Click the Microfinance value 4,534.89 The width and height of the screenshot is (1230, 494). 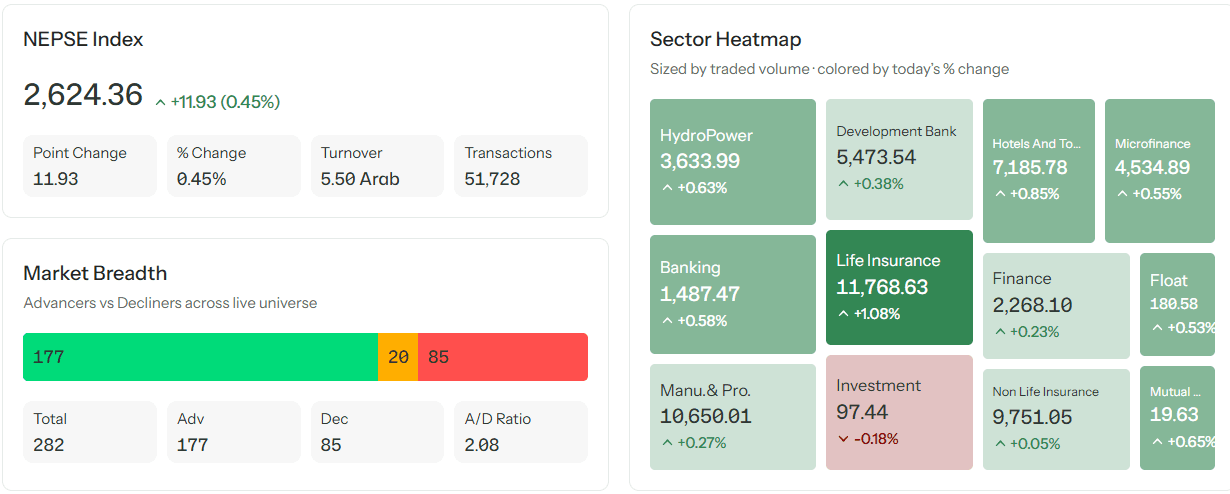point(1153,168)
